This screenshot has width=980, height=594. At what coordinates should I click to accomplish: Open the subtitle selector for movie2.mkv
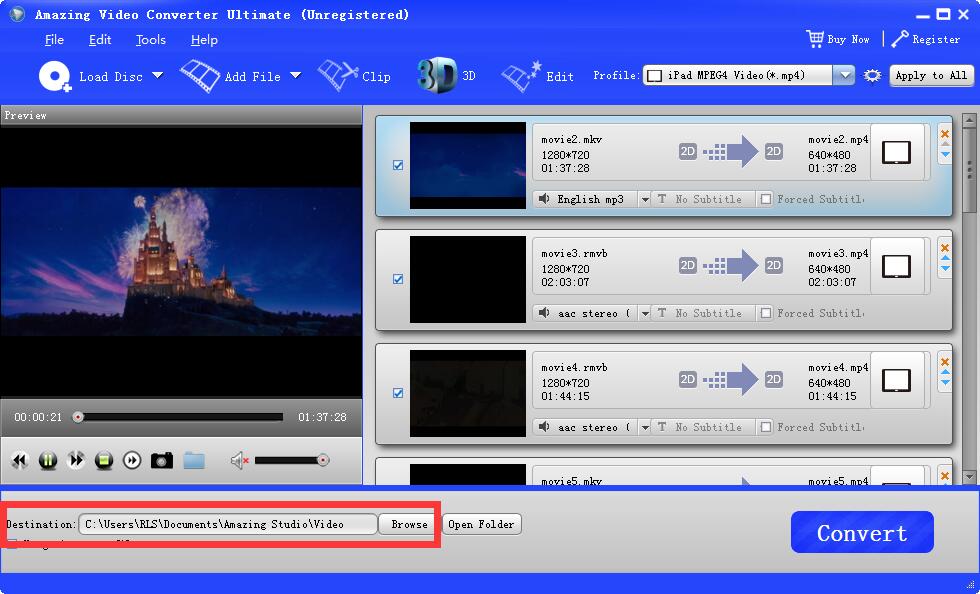704,199
